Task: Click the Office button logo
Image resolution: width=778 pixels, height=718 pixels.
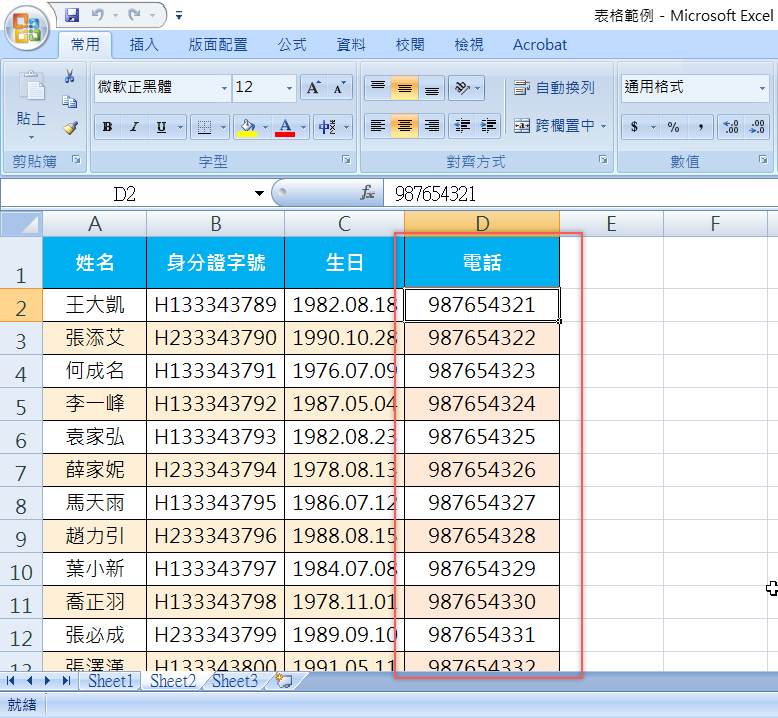Action: coord(27,28)
